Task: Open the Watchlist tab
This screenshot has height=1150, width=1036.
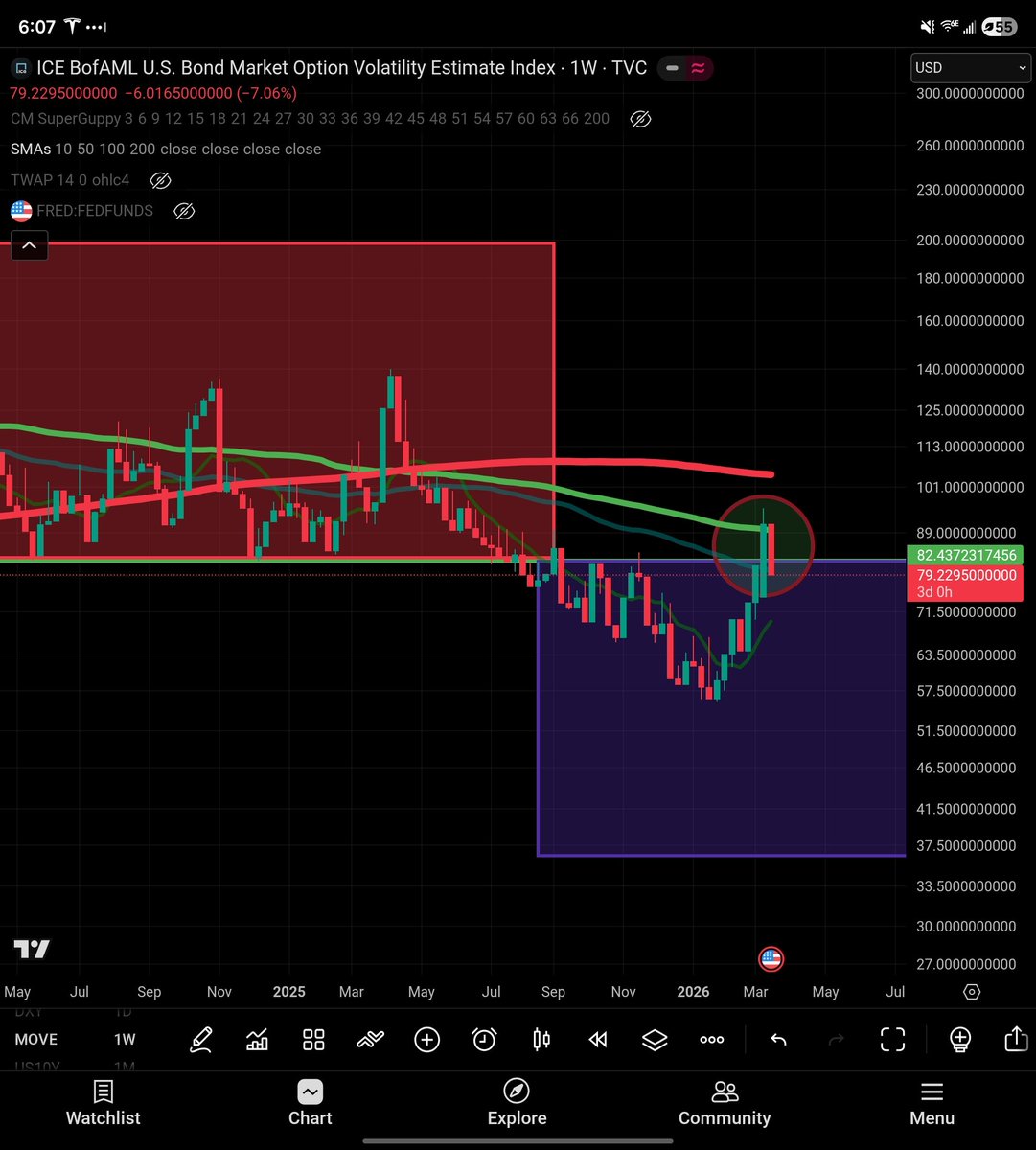Action: tap(104, 1104)
